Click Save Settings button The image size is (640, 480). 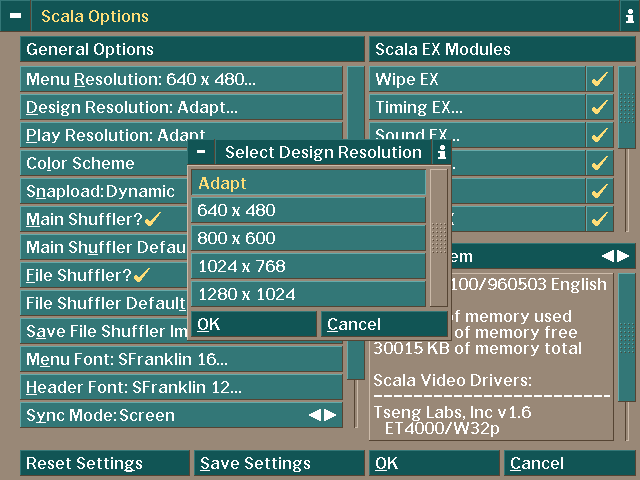click(279, 463)
